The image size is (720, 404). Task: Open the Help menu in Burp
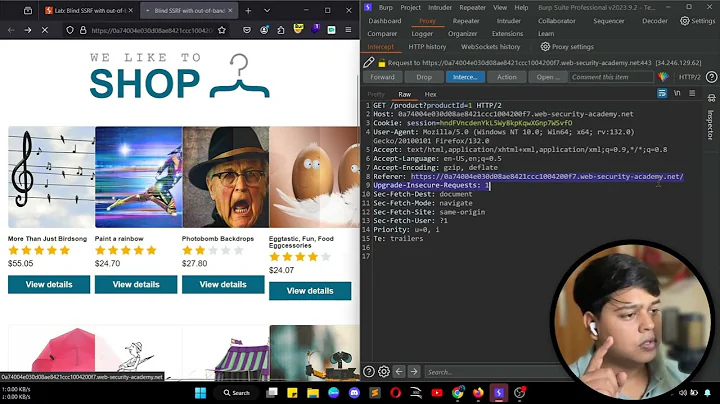click(521, 7)
